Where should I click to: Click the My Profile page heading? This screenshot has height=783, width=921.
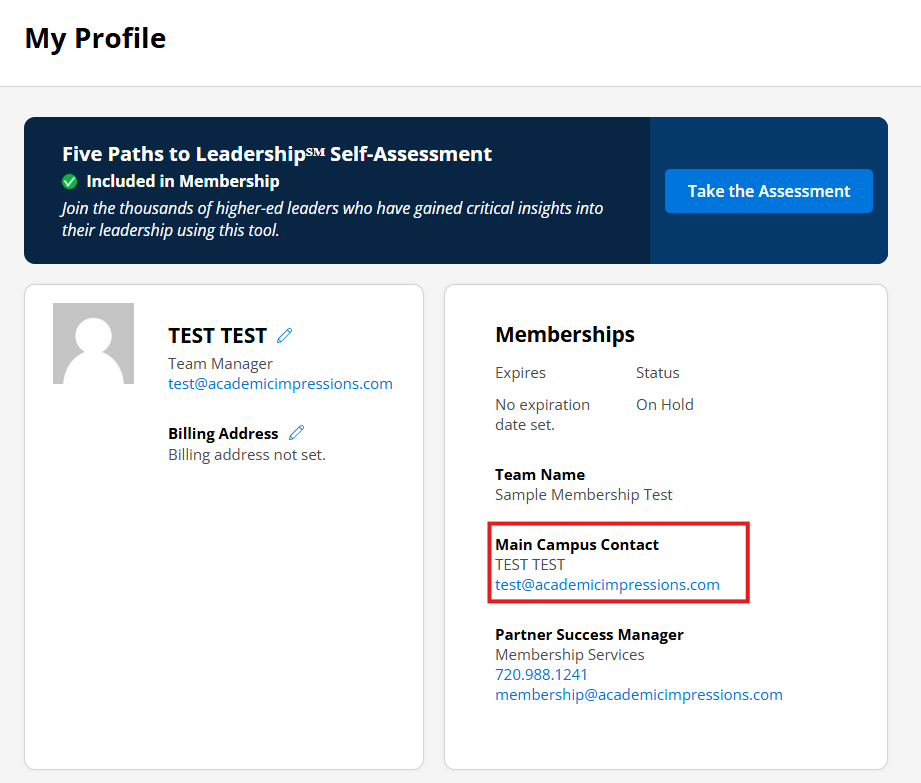point(95,38)
